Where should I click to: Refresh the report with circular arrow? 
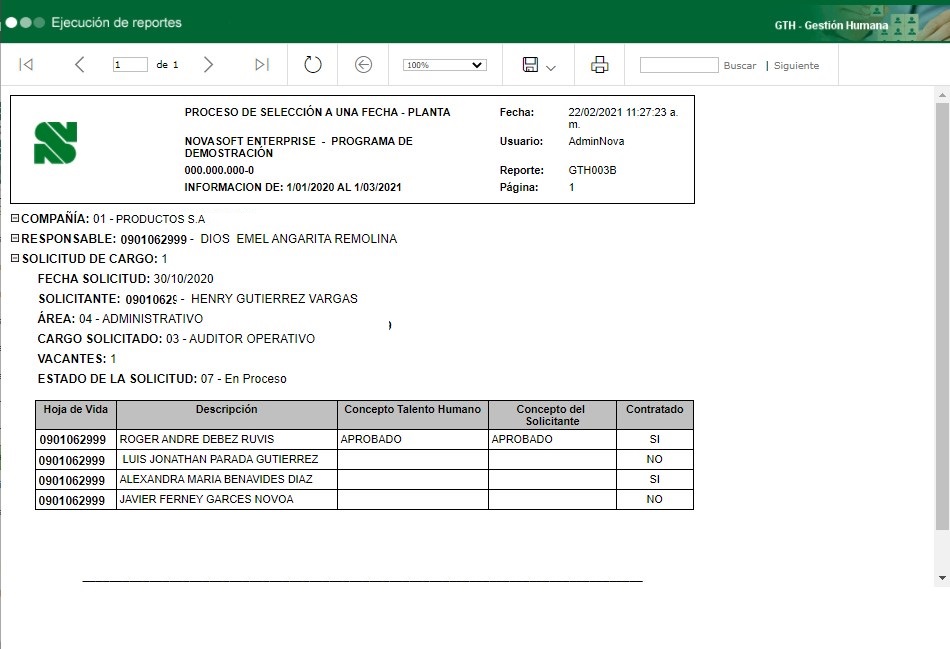(x=313, y=65)
